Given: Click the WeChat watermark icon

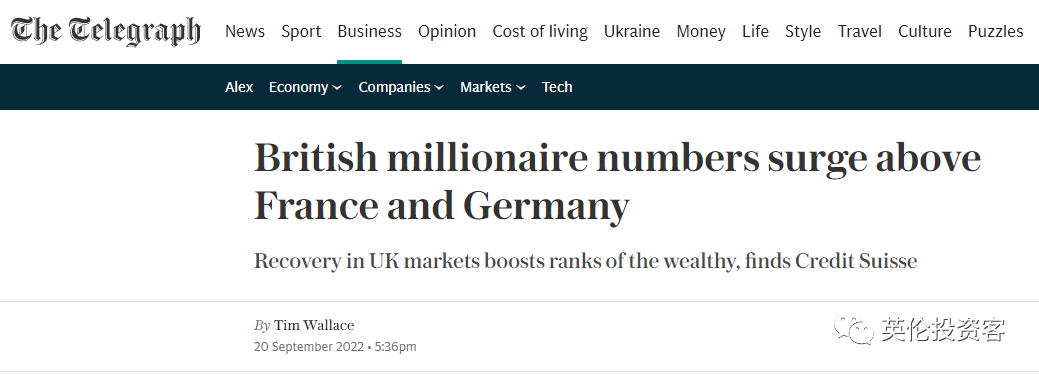Looking at the screenshot, I should click(x=853, y=329).
